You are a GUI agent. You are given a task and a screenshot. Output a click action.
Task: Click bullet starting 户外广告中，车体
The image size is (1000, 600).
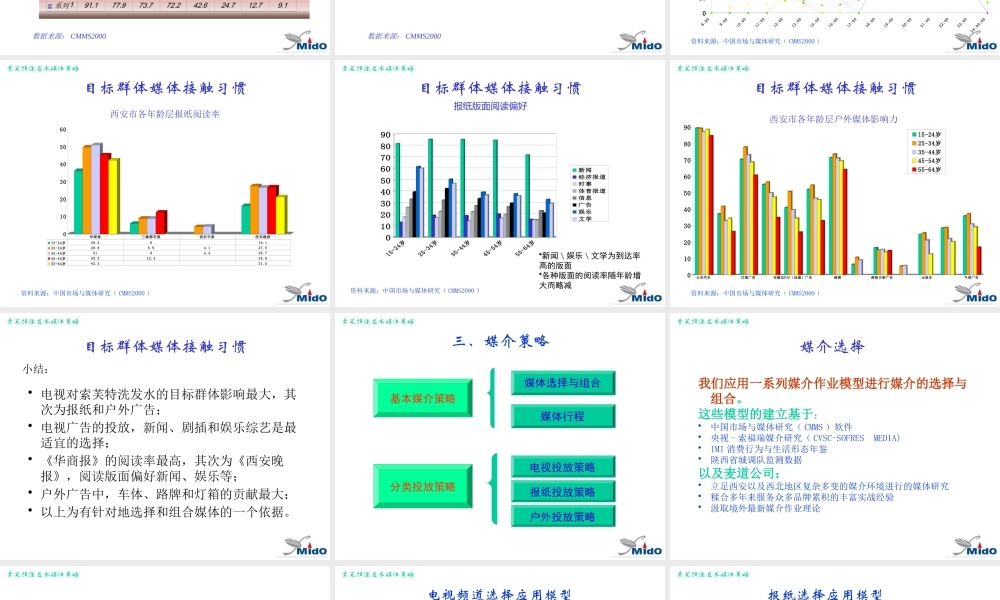159,494
